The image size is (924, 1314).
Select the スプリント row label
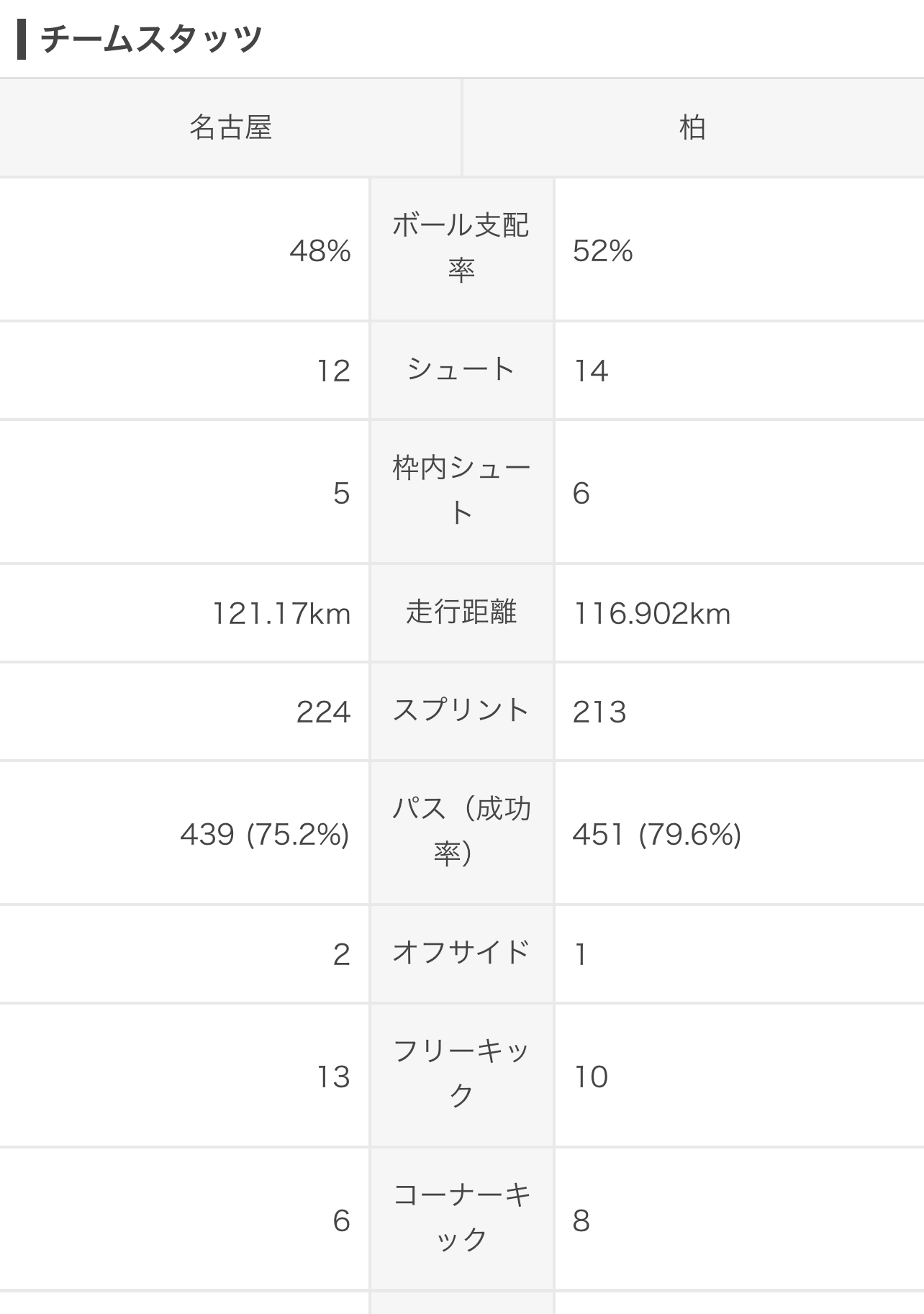pyautogui.click(x=461, y=711)
